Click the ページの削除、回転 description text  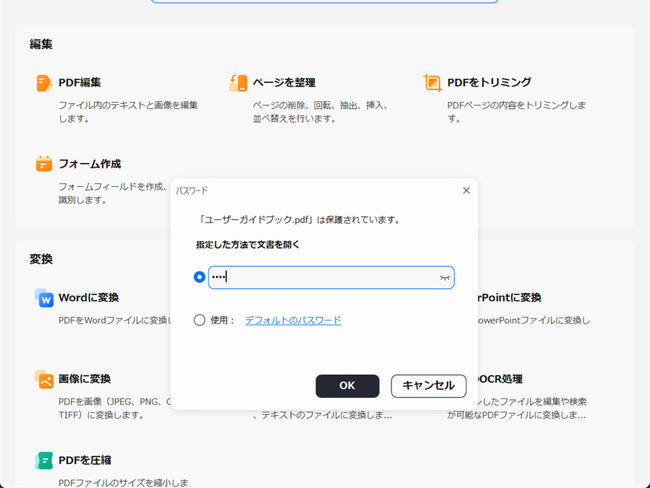tap(320, 112)
